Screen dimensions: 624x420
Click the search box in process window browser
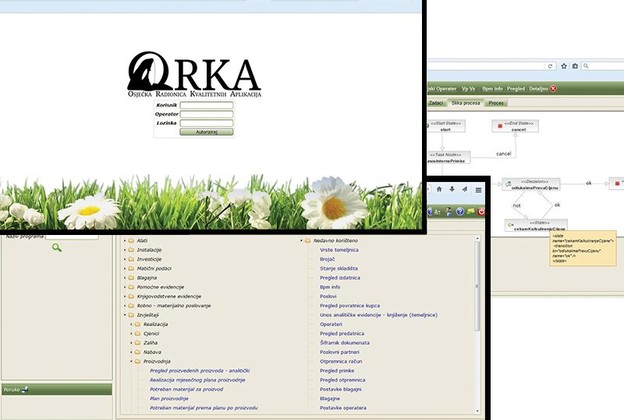tap(603, 66)
